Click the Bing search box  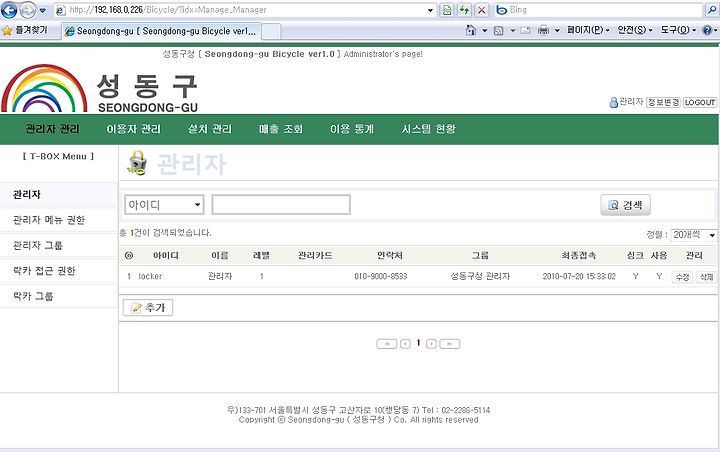[x=599, y=10]
